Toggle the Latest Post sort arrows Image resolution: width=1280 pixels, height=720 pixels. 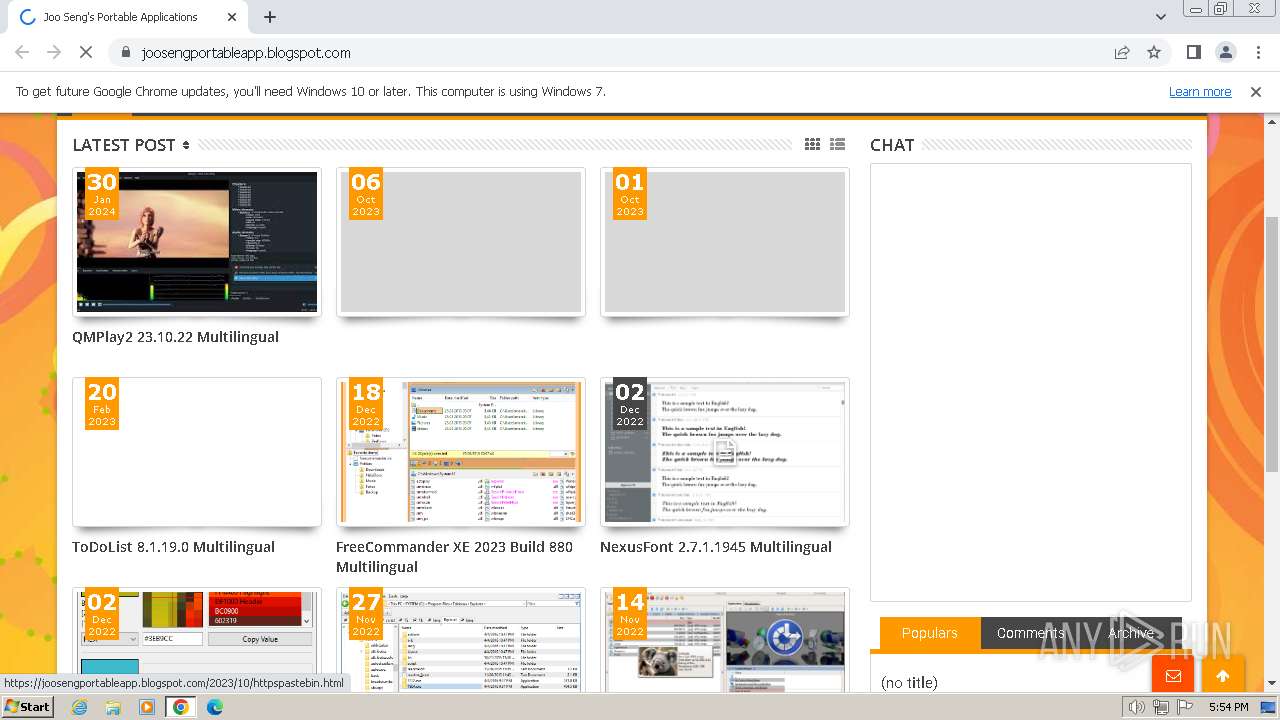(x=186, y=145)
